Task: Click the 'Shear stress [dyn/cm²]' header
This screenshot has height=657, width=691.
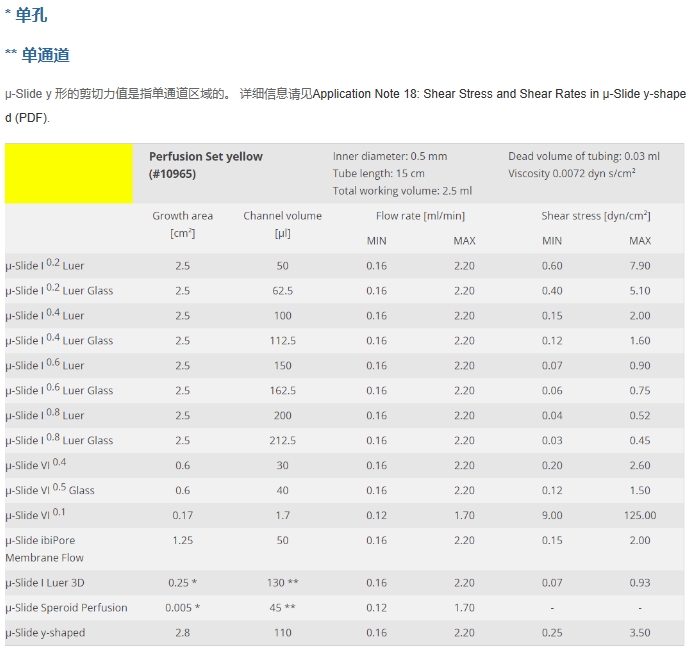Action: coord(595,216)
